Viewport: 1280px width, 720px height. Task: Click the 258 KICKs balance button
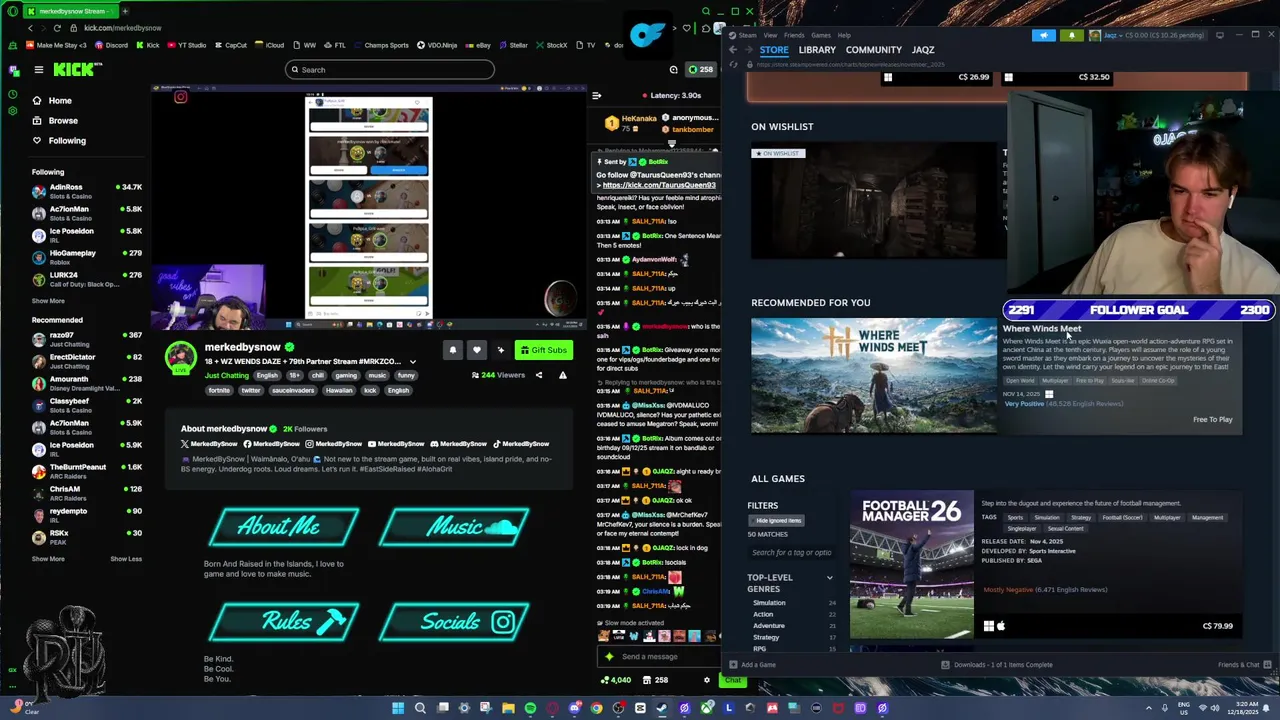701,70
